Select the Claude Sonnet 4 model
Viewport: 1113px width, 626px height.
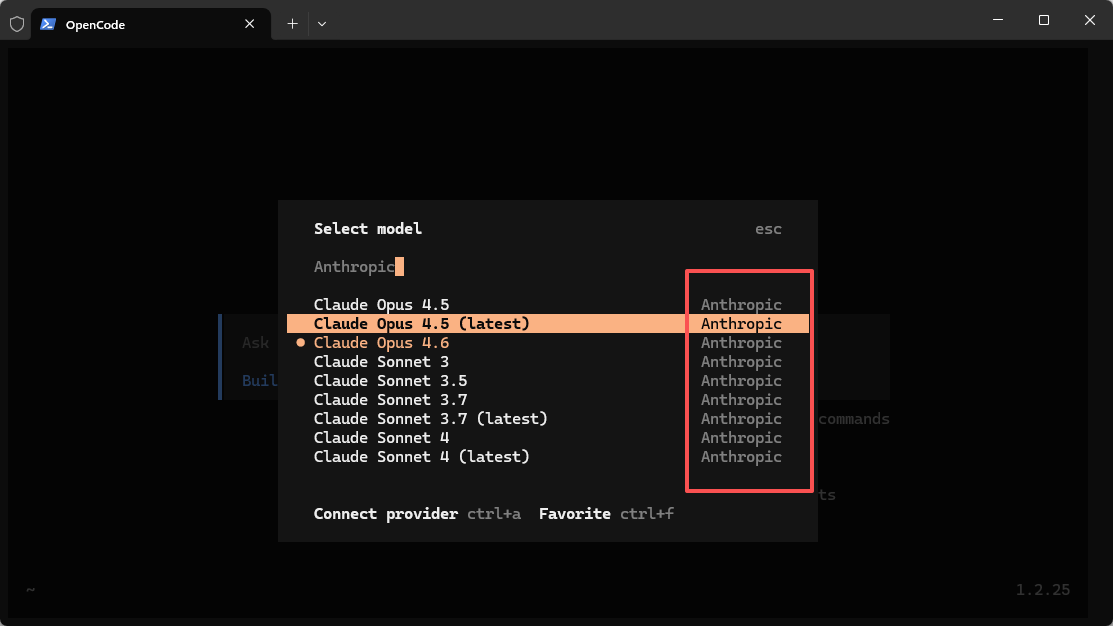coord(547,438)
